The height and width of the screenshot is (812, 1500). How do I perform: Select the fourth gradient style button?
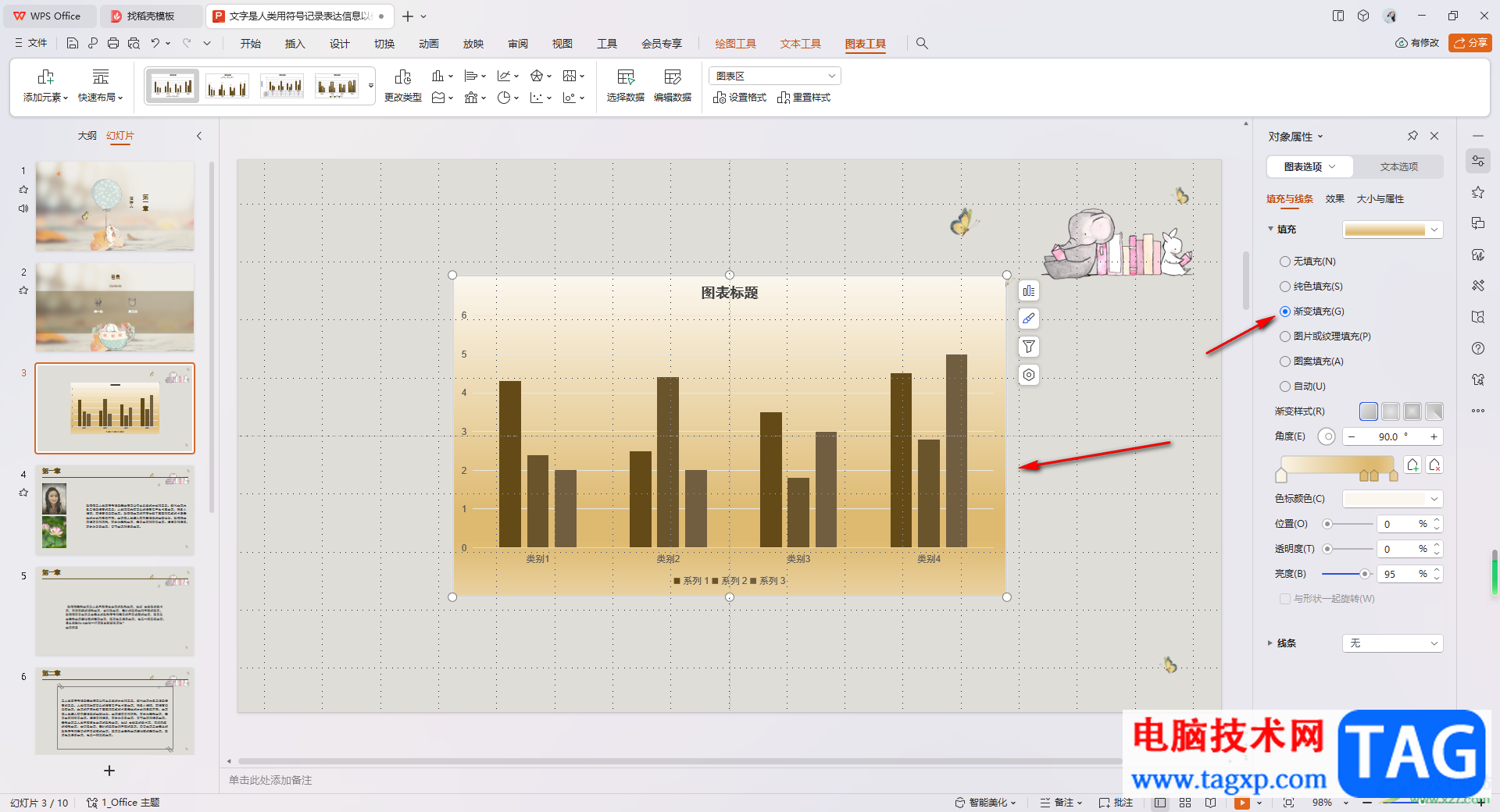tap(1434, 411)
